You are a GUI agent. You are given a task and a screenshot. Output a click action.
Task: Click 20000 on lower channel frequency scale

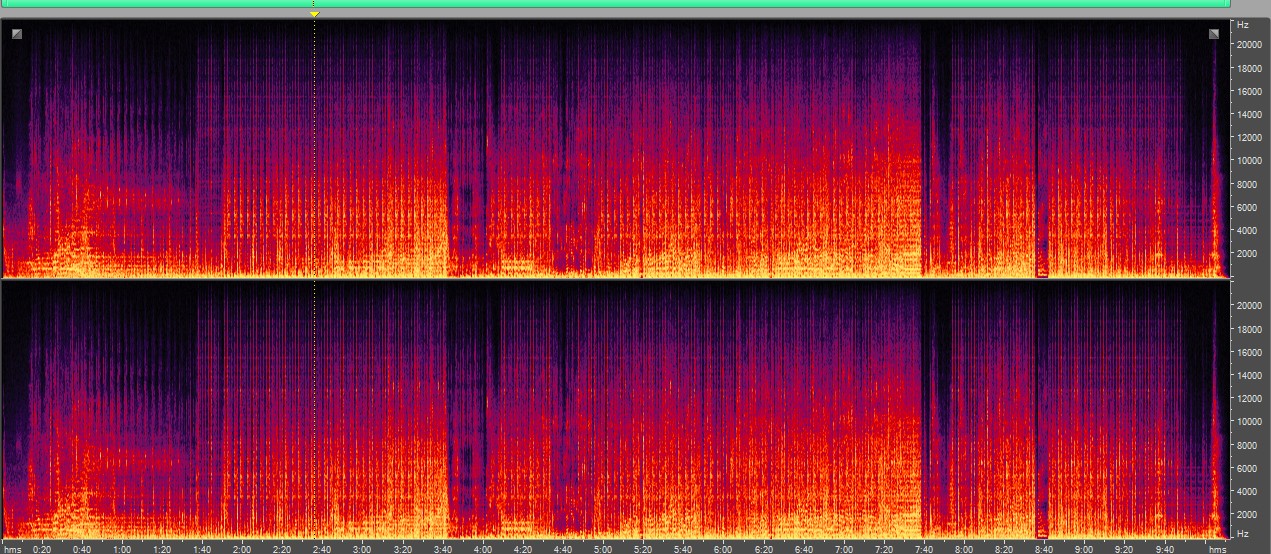(1250, 305)
